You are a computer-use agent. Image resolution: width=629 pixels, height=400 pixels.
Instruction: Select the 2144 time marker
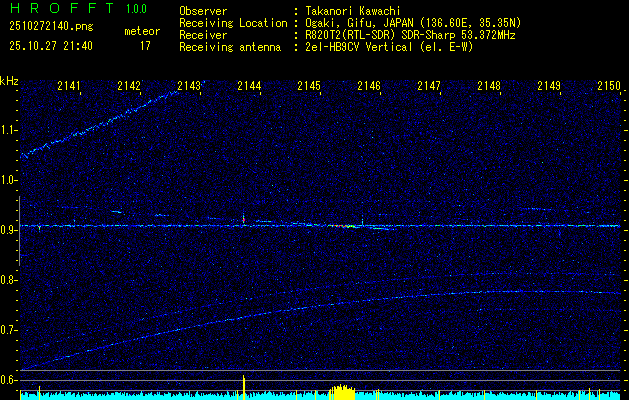point(248,87)
